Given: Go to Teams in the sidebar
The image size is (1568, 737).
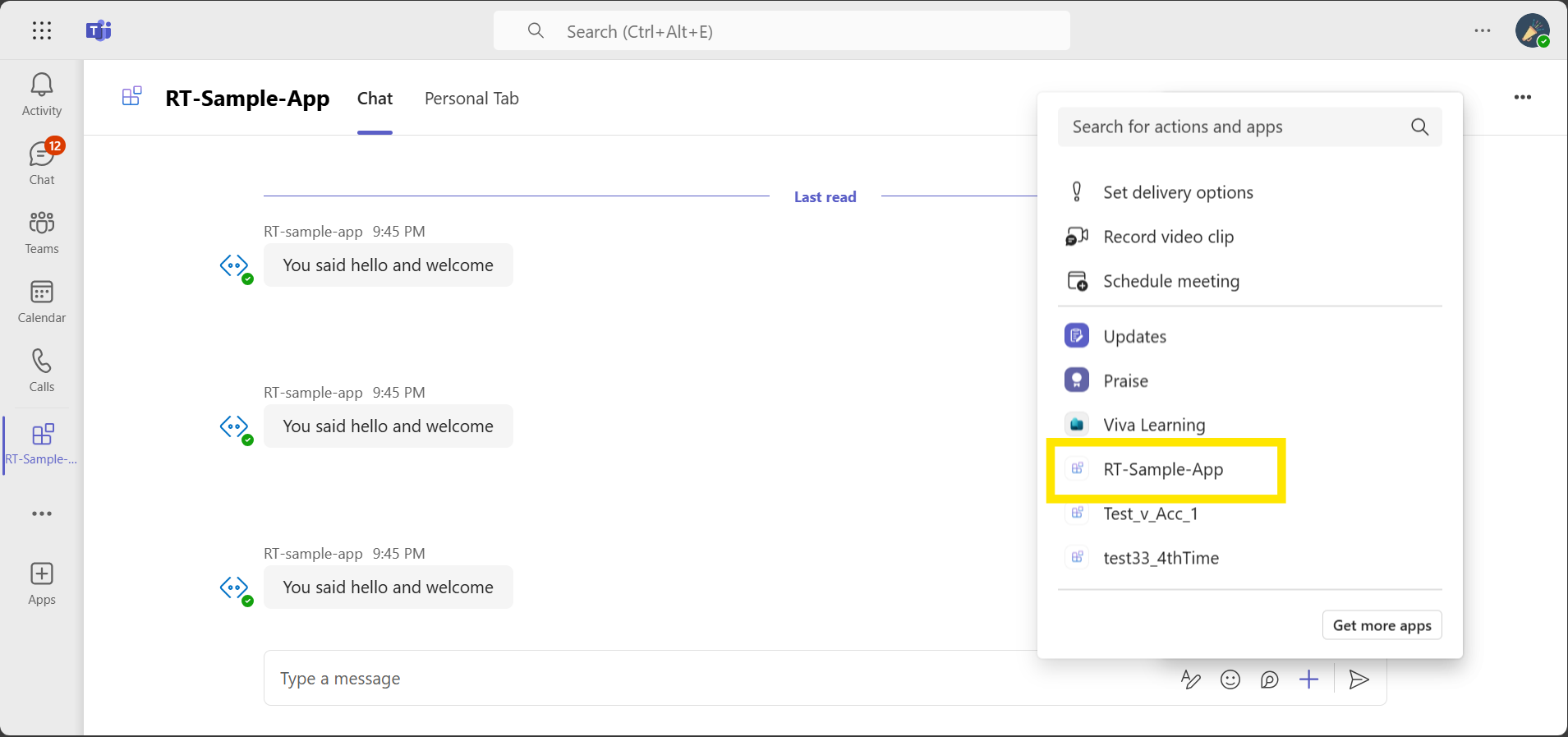Looking at the screenshot, I should pos(42,233).
